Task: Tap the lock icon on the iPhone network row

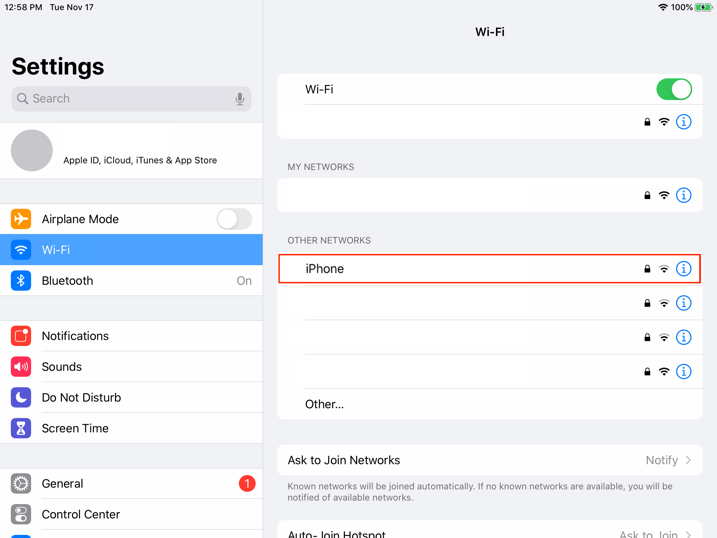Action: tap(647, 269)
